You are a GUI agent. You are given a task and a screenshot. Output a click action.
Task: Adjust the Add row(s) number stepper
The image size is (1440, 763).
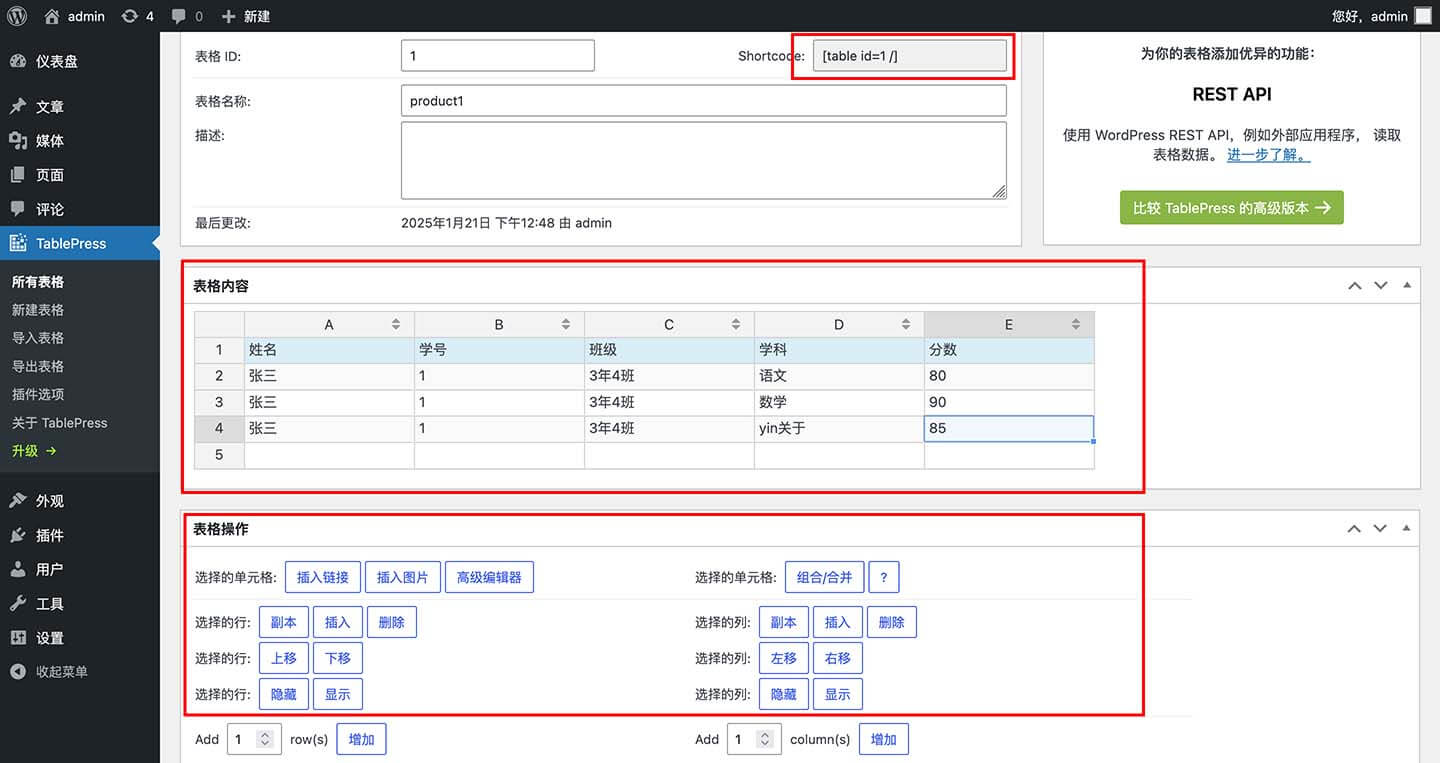pos(265,739)
